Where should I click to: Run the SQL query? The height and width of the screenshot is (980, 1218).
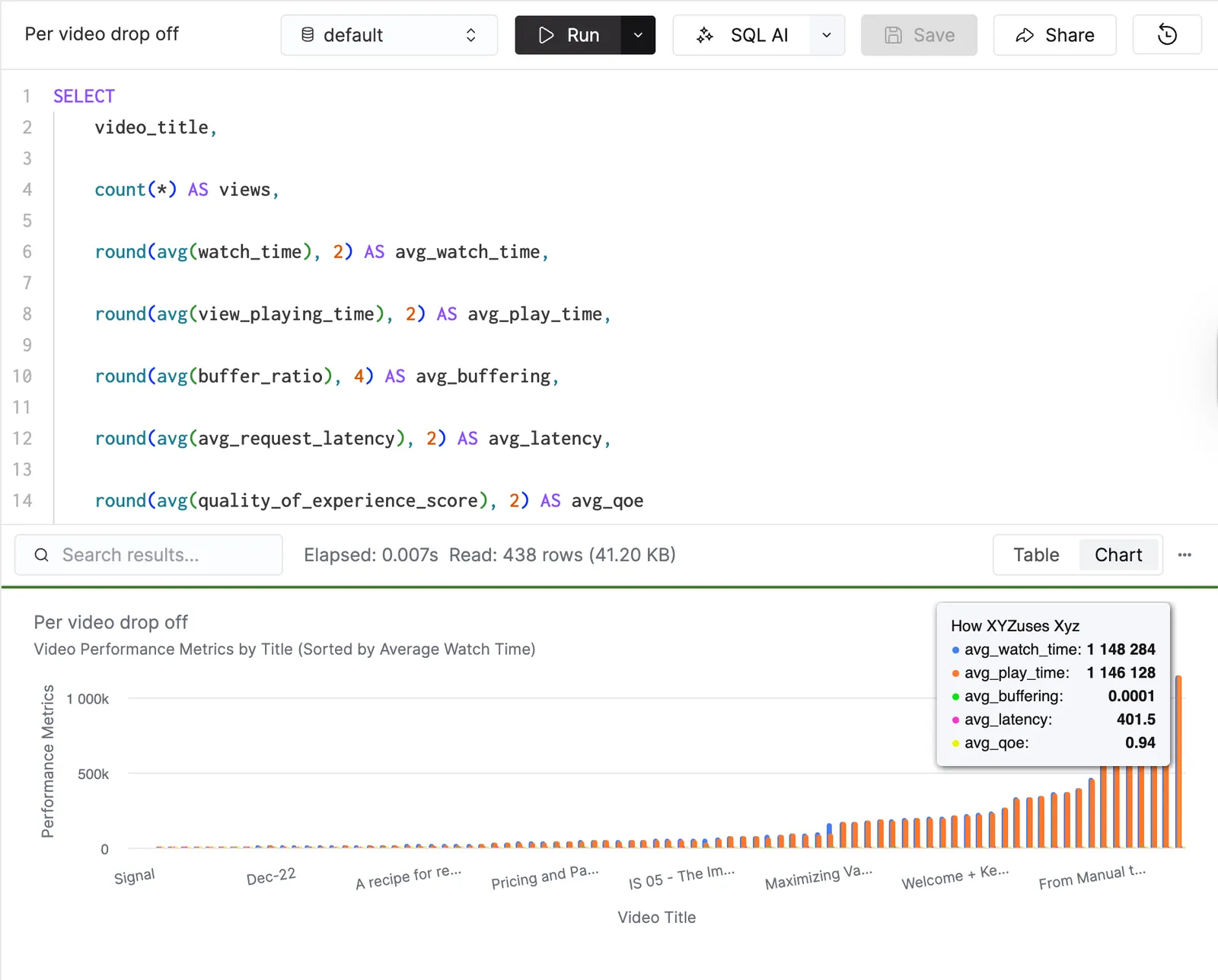click(x=568, y=35)
